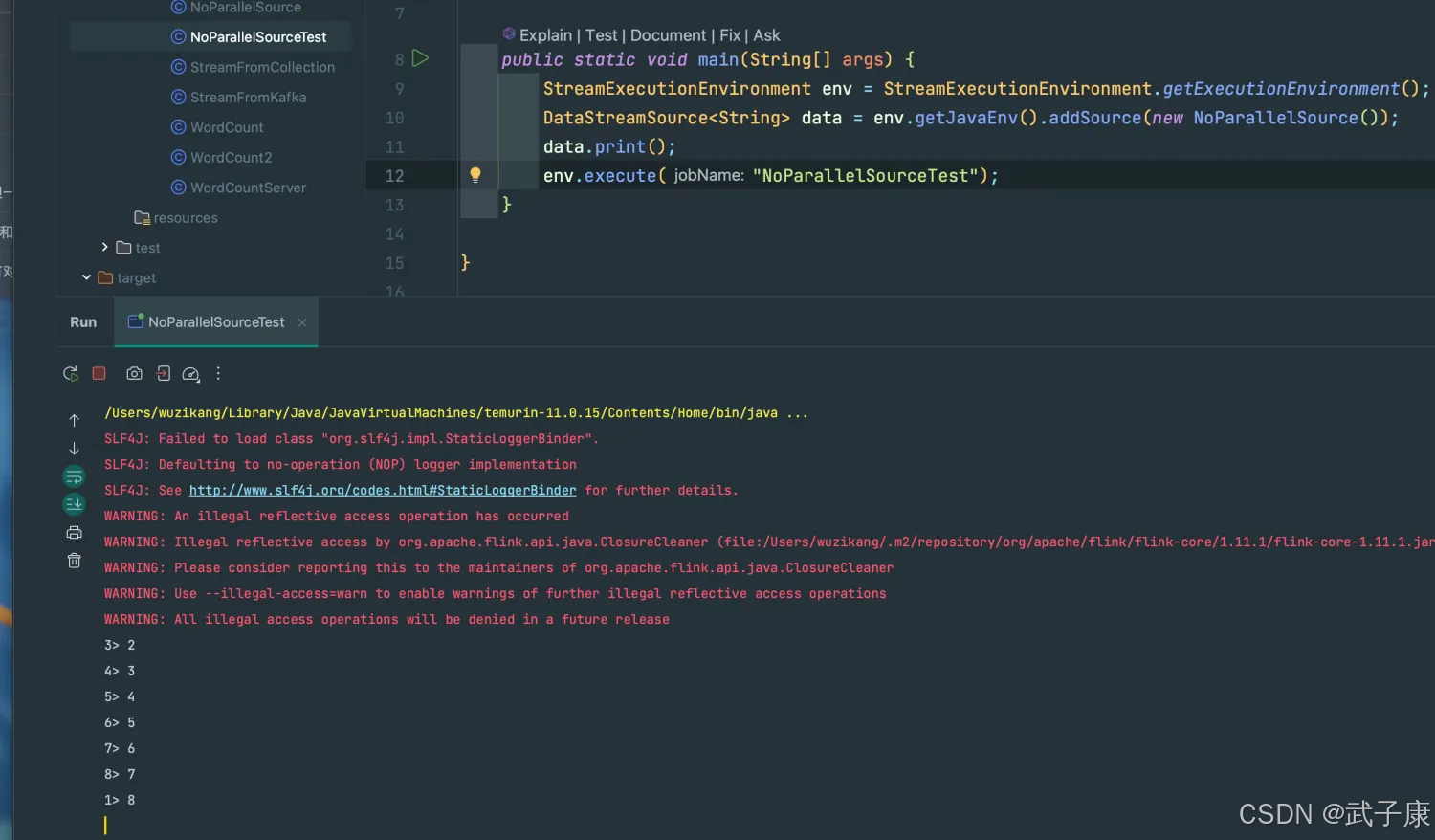The image size is (1435, 840).
Task: Expand the test folder
Action: point(104,247)
